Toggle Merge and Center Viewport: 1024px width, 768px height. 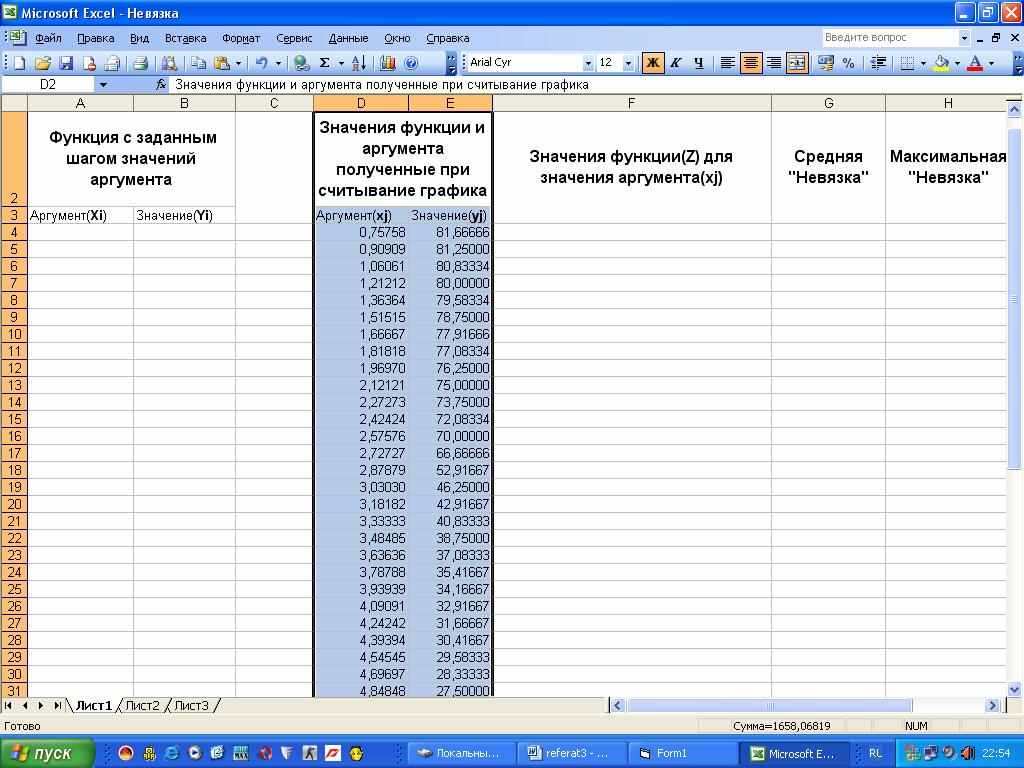click(x=797, y=63)
